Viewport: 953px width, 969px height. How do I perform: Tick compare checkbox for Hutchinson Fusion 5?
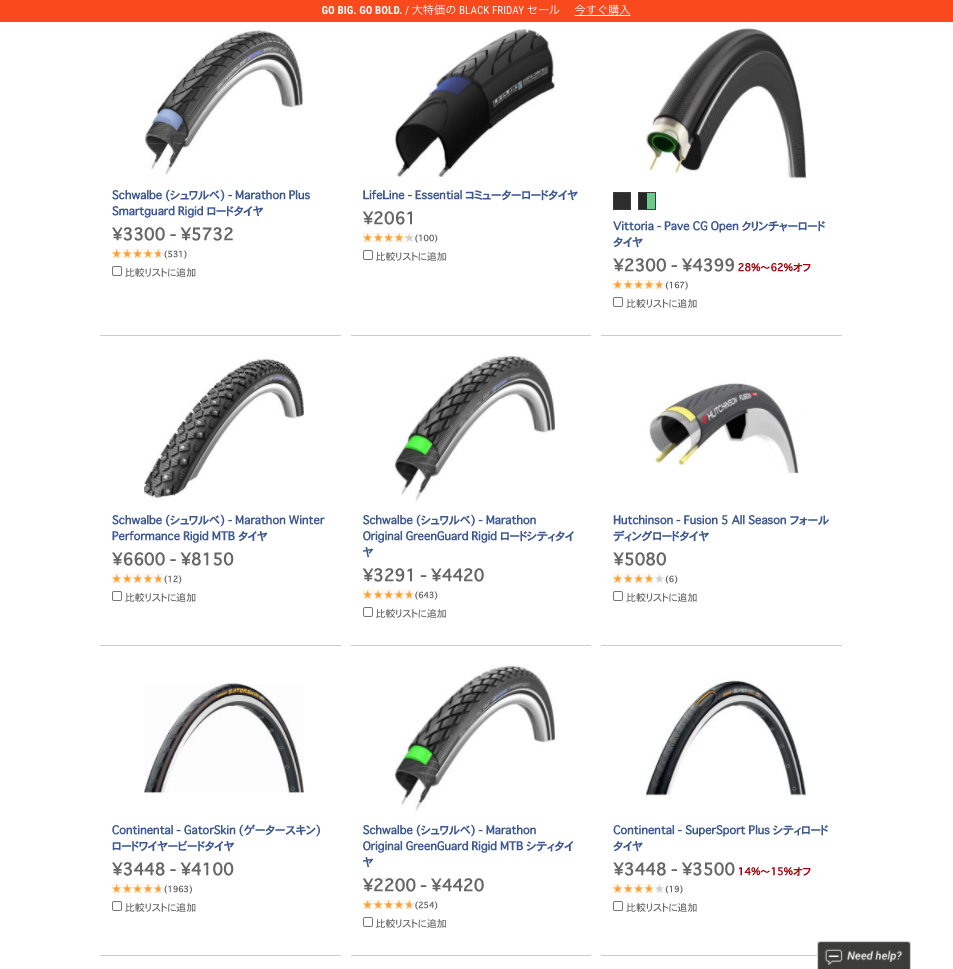(x=618, y=596)
